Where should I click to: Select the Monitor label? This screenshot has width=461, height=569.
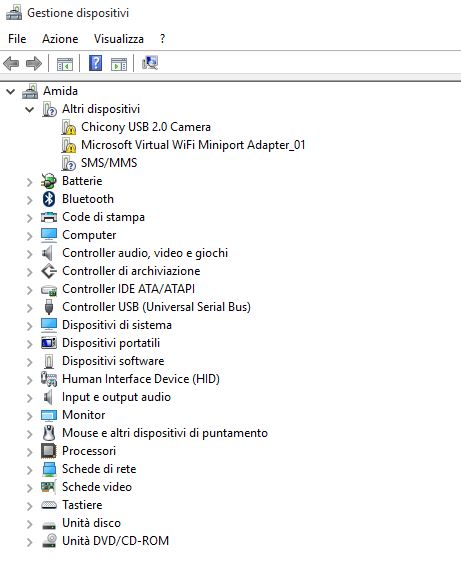(83, 415)
